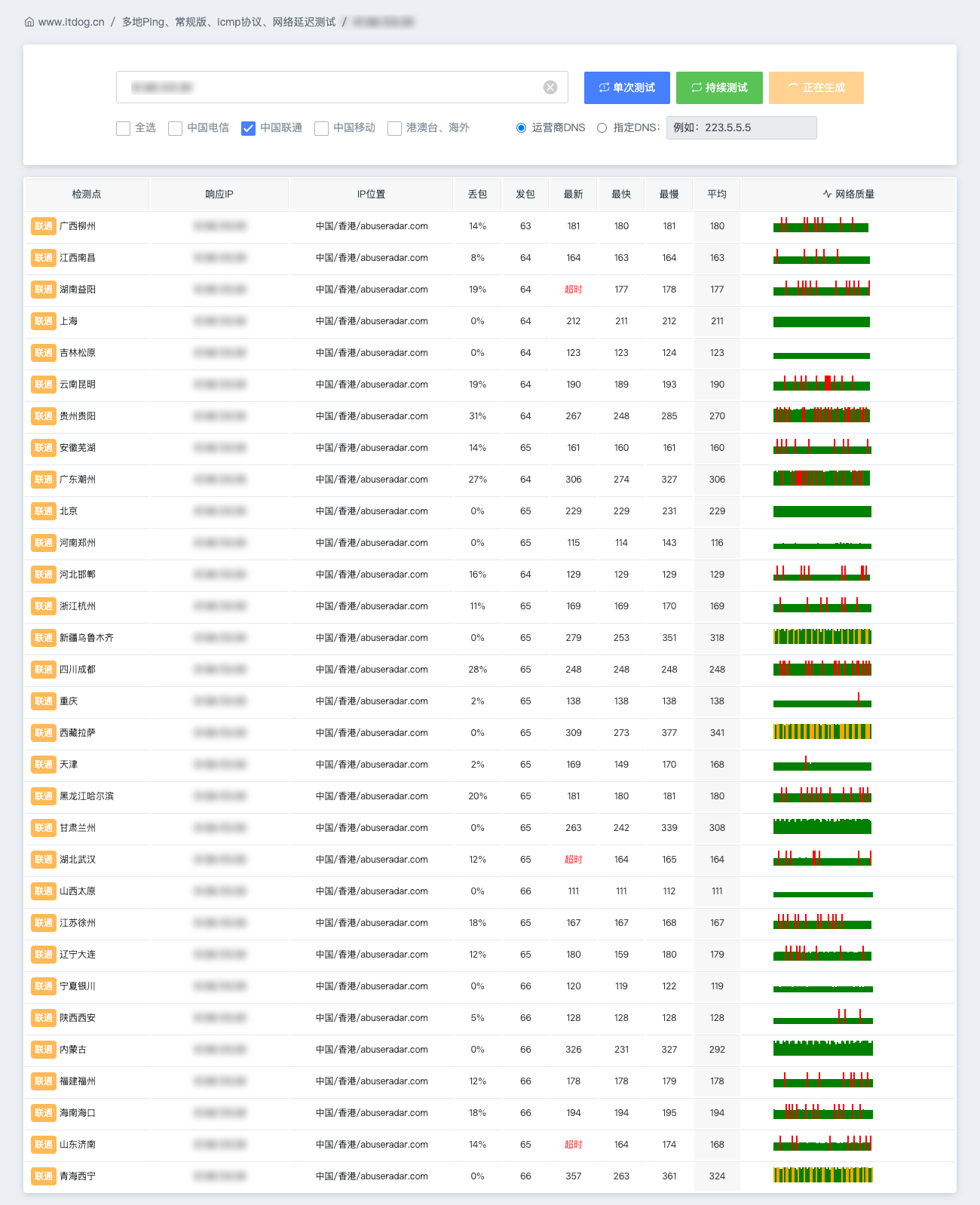Select 山西太原 detection point
The image size is (980, 1205).
point(78,891)
